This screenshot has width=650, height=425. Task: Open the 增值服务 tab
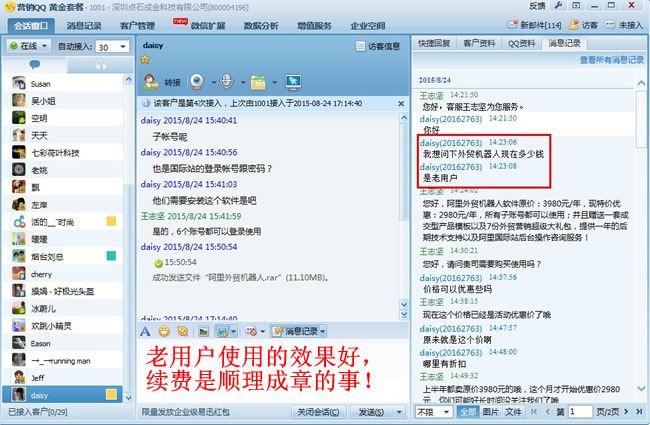(314, 26)
